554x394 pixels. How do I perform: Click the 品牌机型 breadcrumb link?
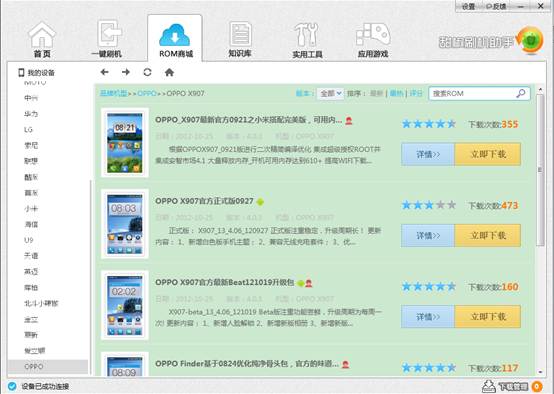click(113, 93)
